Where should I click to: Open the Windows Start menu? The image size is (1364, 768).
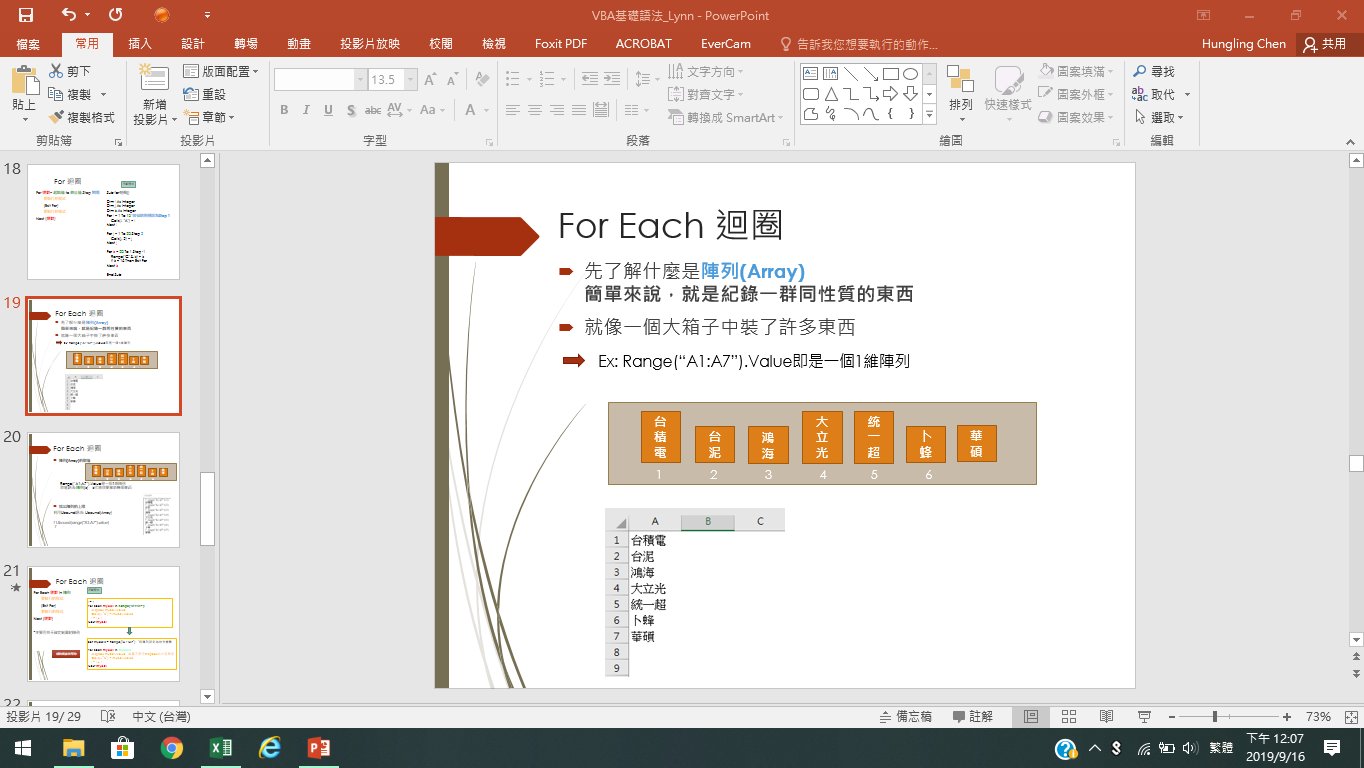coord(22,748)
